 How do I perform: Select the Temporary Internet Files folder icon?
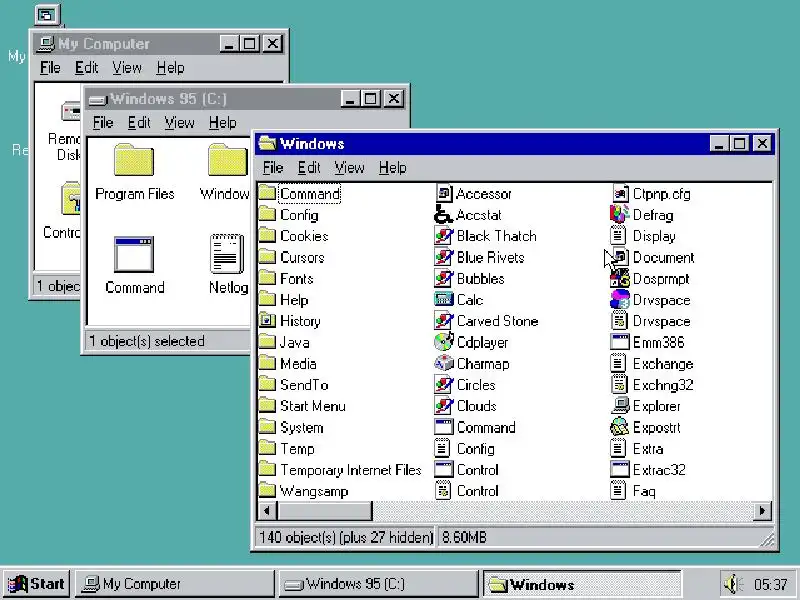coord(267,470)
